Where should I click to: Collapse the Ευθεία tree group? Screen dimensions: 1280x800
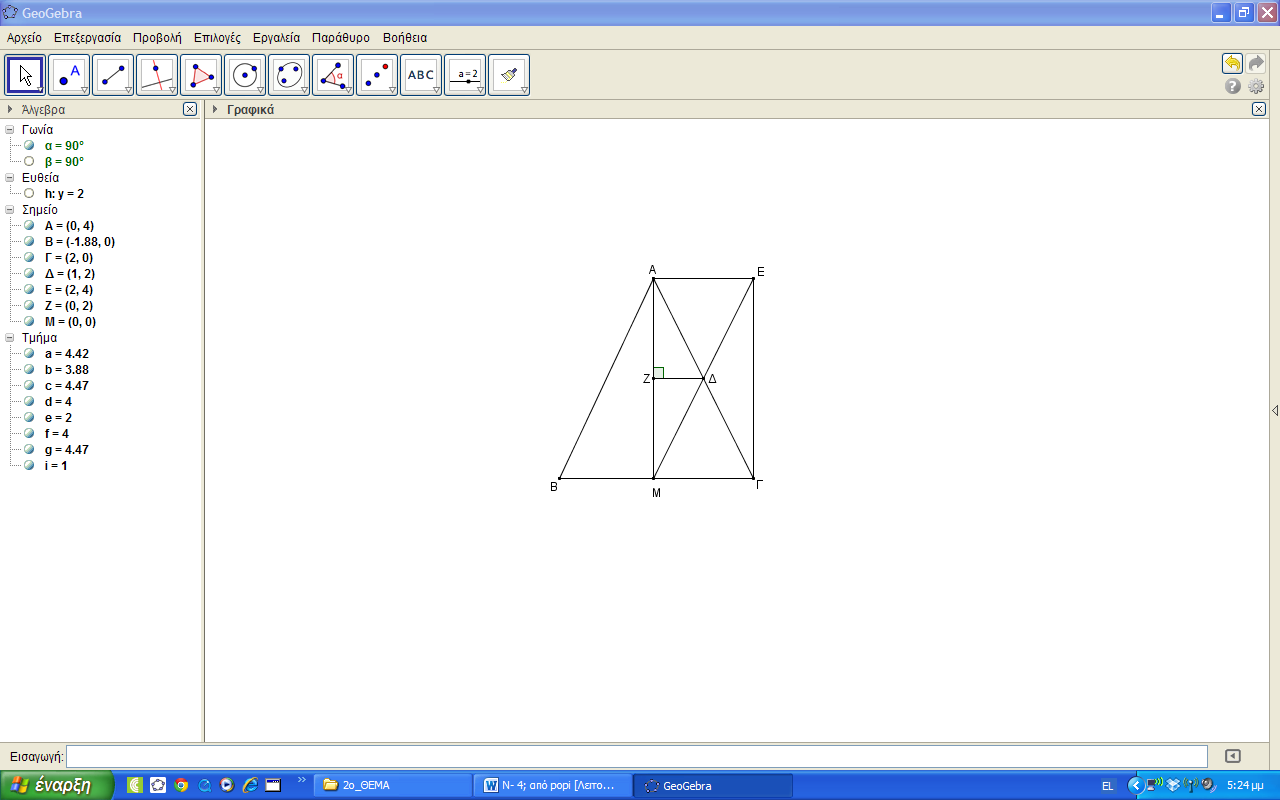click(x=10, y=177)
